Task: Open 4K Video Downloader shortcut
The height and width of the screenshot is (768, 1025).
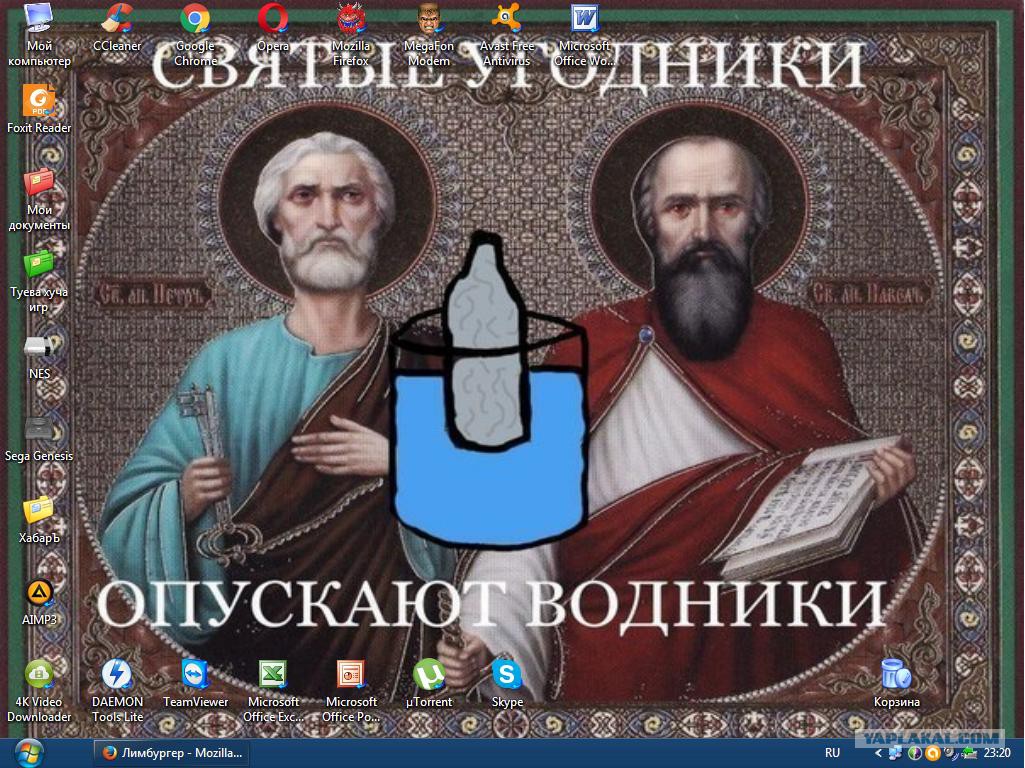Action: (39, 691)
